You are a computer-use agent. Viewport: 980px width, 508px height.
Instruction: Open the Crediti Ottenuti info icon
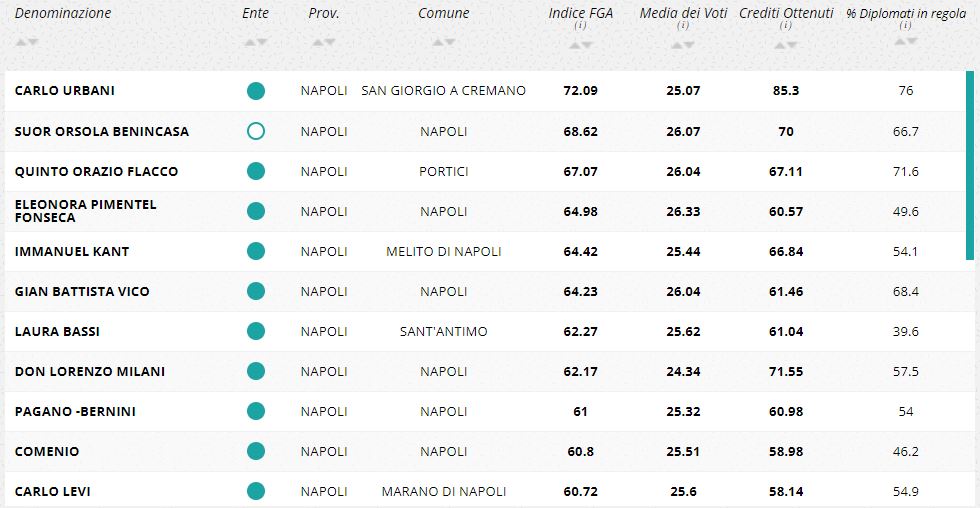click(x=786, y=26)
